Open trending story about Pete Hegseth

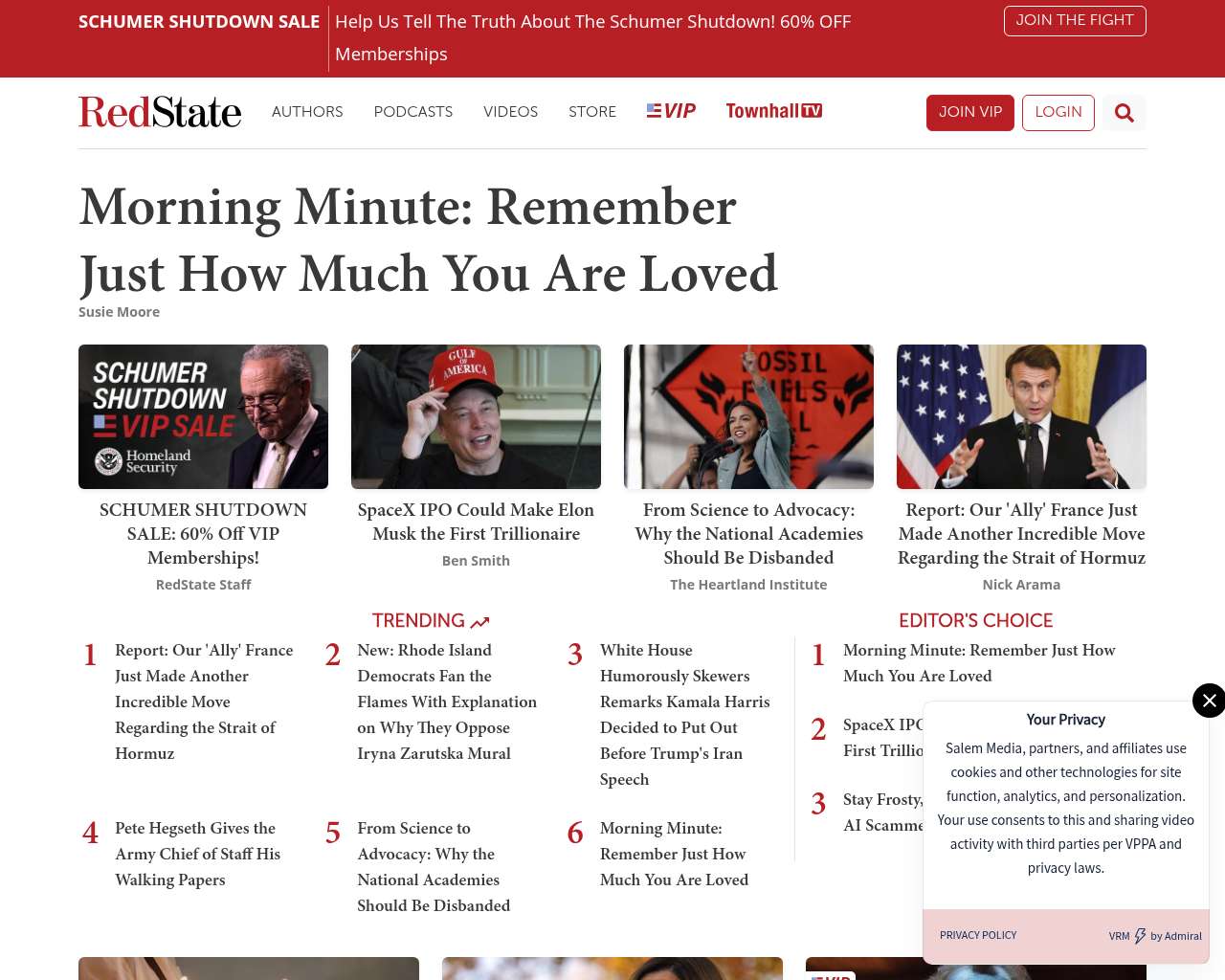(x=197, y=854)
